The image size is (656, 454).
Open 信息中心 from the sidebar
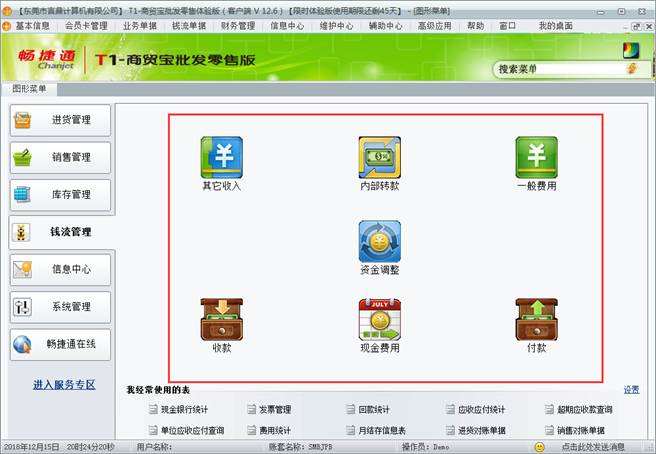pos(61,269)
